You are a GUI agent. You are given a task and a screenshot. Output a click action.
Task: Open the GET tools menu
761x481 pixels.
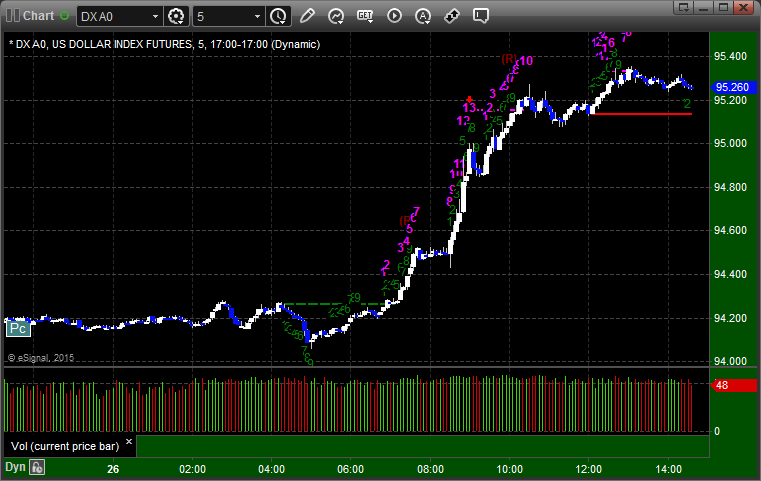[x=365, y=16]
